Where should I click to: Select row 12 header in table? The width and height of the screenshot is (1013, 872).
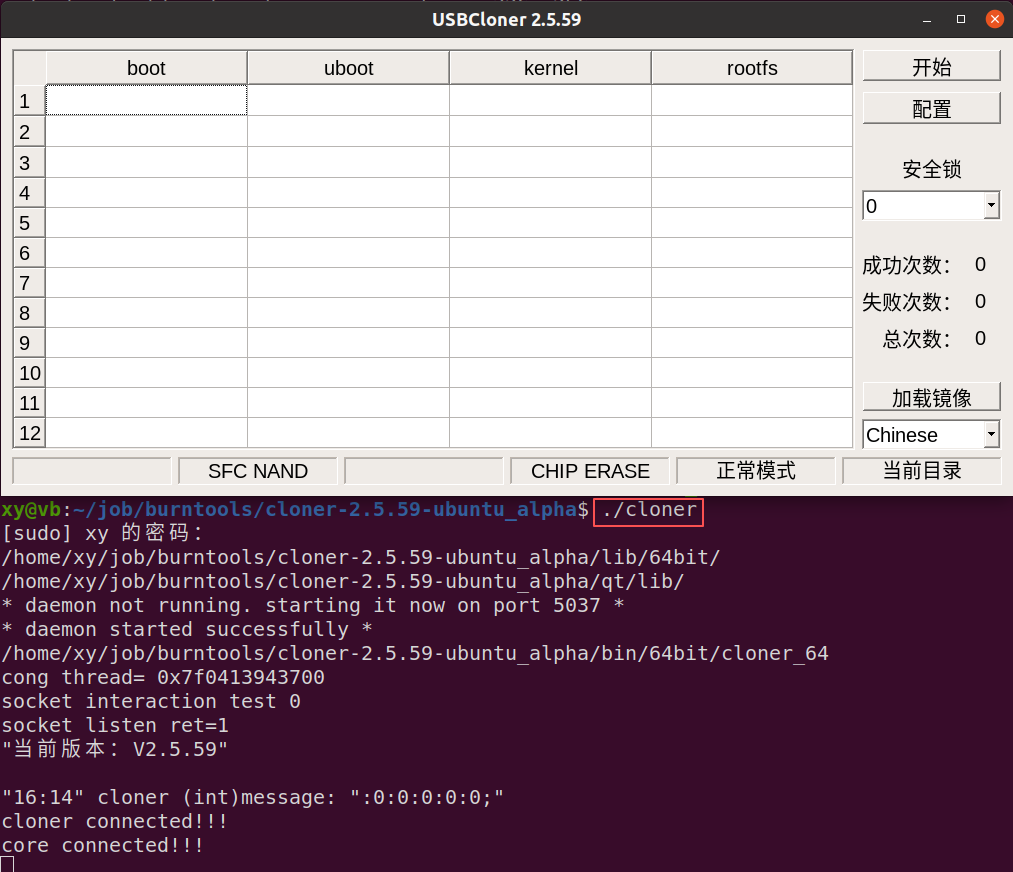pyautogui.click(x=29, y=433)
